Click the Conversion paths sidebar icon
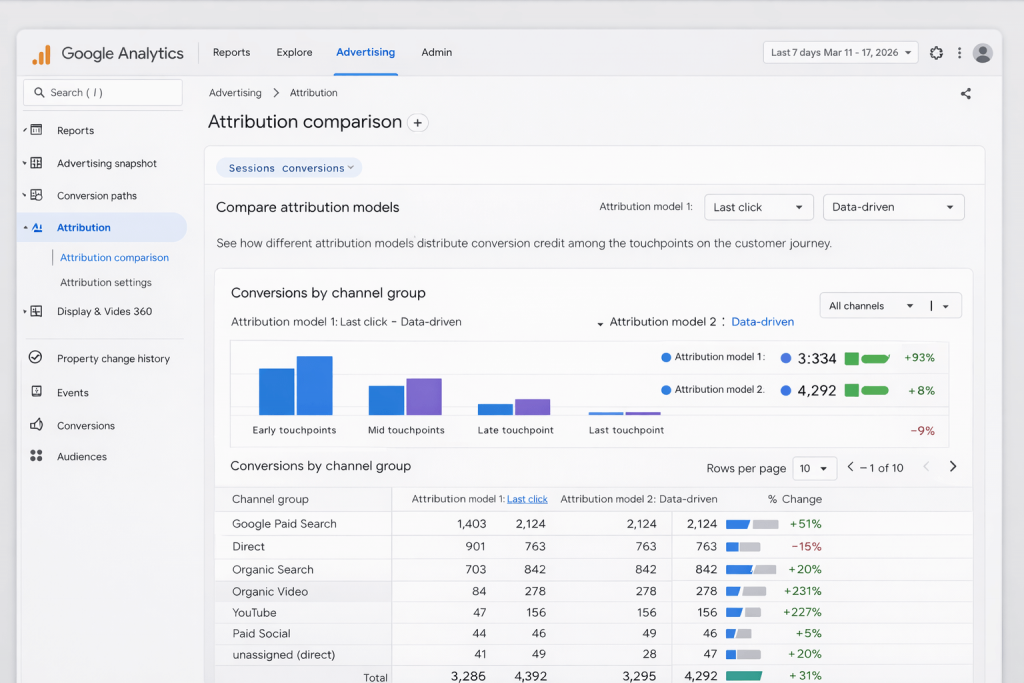Screen dimensions: 1024x683 pos(37,195)
